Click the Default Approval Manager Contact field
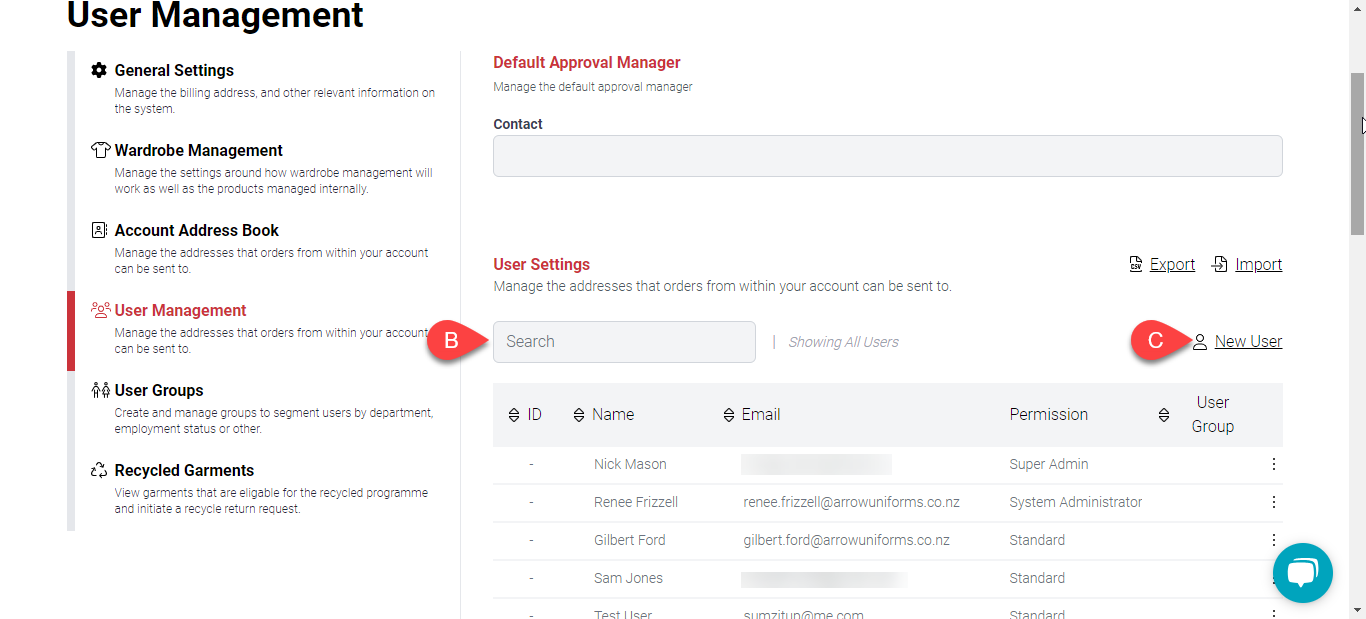The width and height of the screenshot is (1366, 619). coord(887,156)
